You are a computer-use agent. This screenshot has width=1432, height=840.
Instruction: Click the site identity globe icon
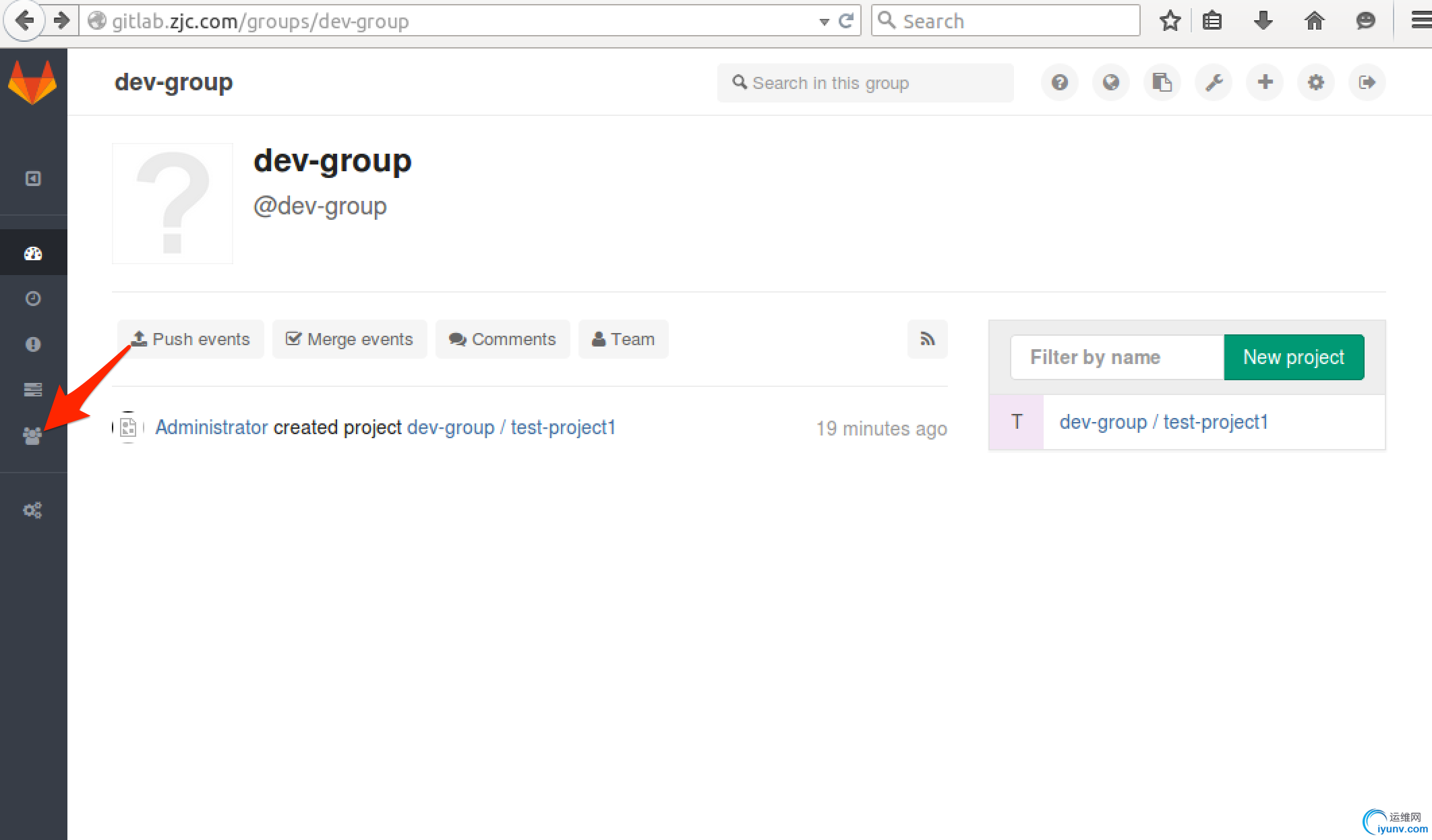pos(97,21)
